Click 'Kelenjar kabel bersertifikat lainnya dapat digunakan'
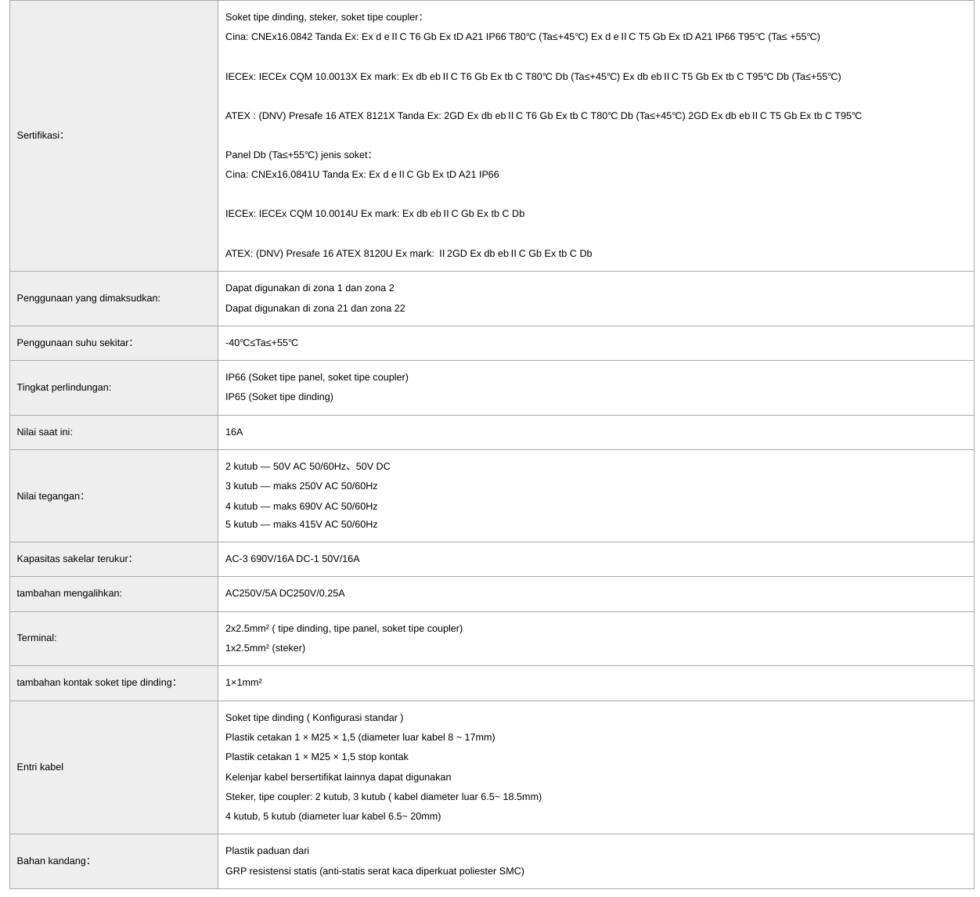 click(338, 777)
